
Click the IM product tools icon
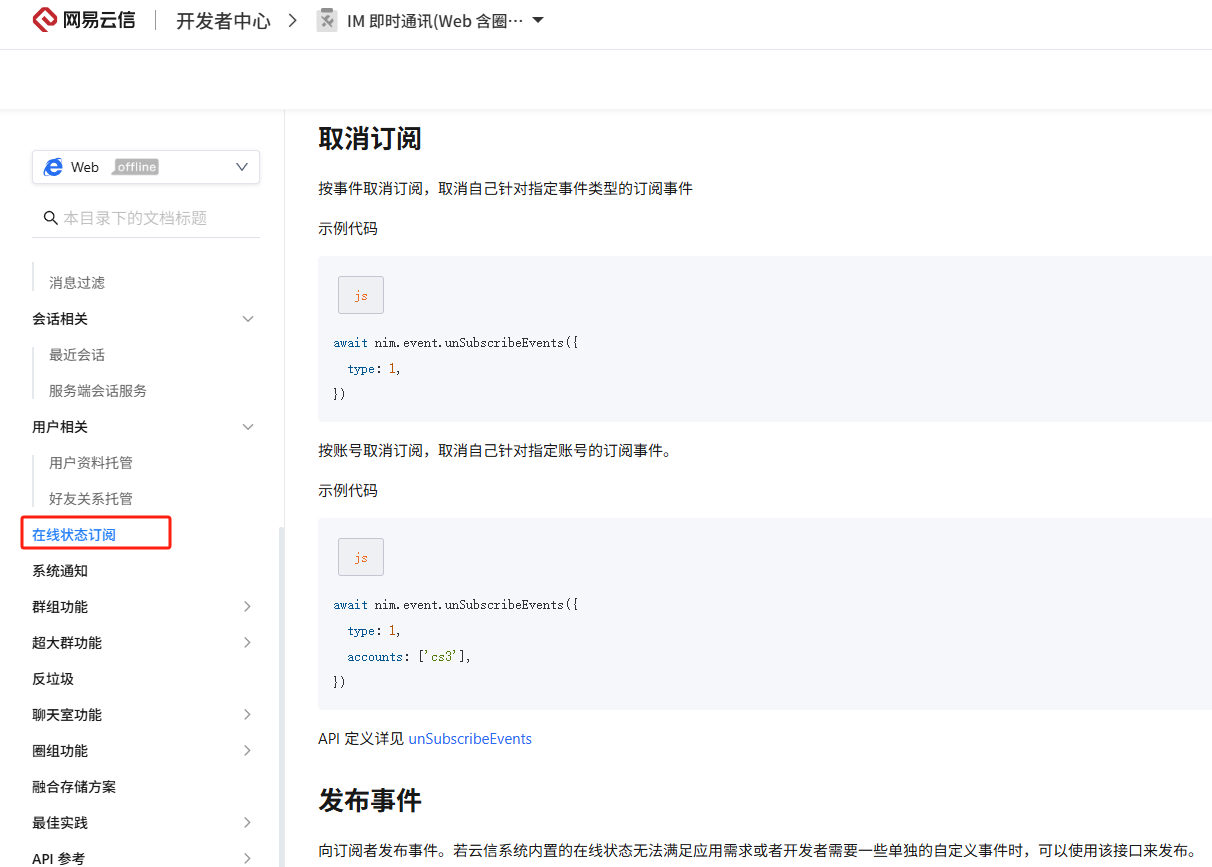tap(327, 20)
